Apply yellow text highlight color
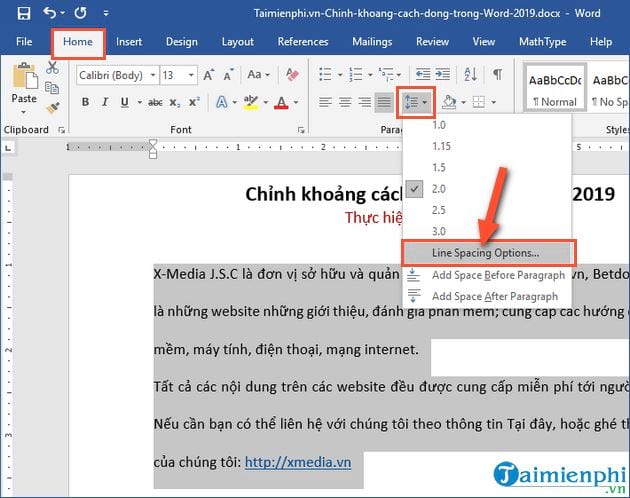Screen dimensions: 630x498 tap(251, 102)
